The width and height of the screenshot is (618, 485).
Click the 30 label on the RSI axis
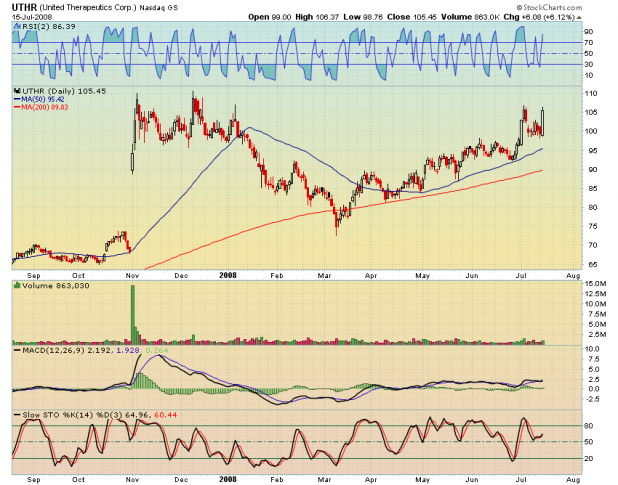coord(589,64)
